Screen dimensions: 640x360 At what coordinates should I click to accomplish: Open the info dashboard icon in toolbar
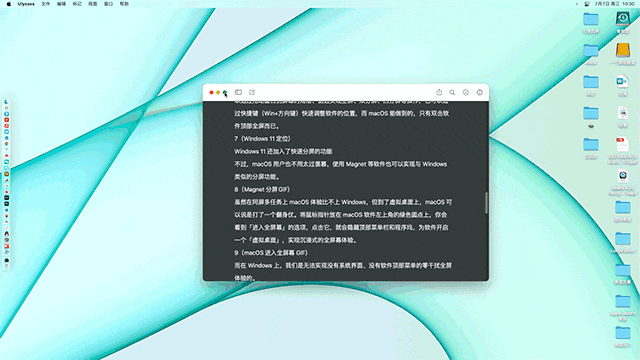[480, 92]
